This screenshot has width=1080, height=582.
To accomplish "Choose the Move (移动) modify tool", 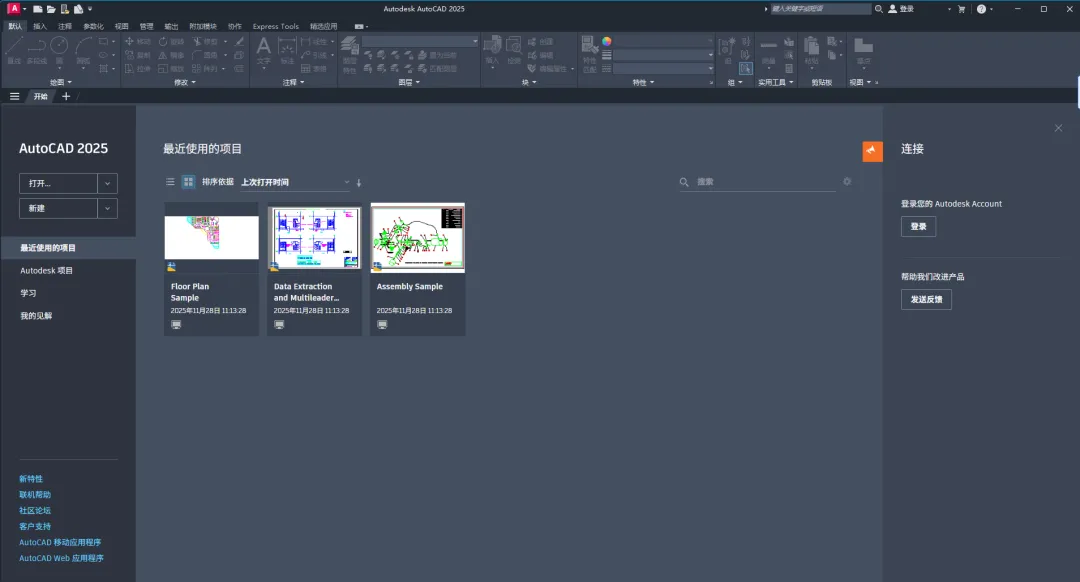I will pos(137,41).
